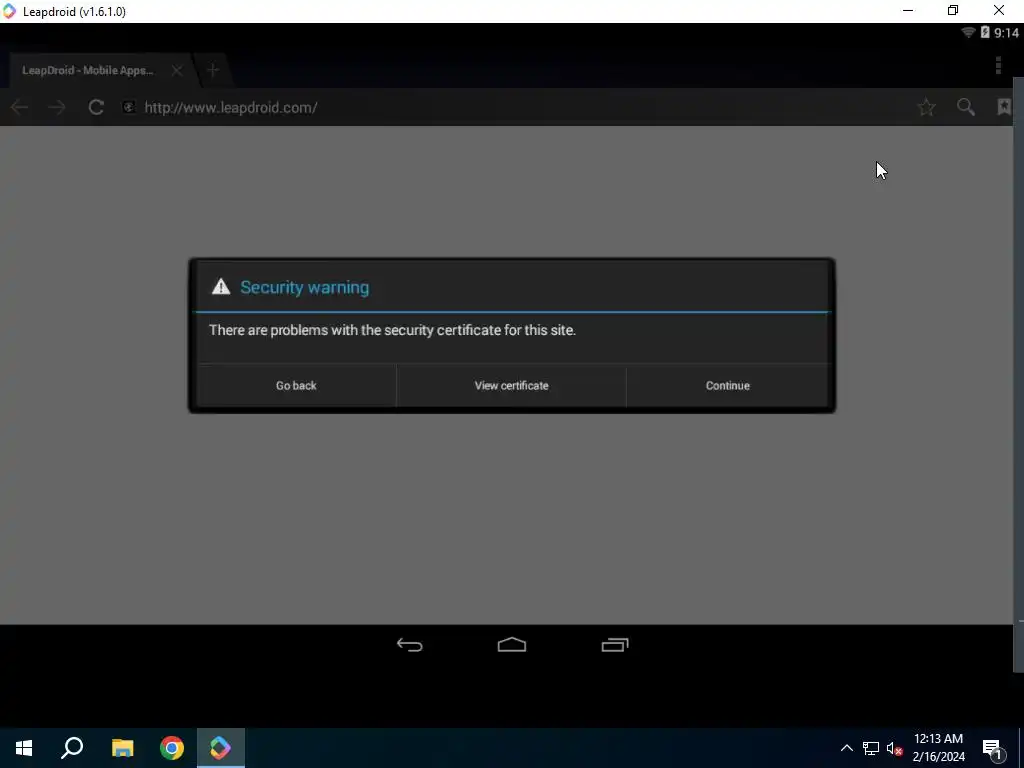Click the 9:14 Android status bar clock
Image resolution: width=1024 pixels, height=768 pixels.
point(1006,33)
